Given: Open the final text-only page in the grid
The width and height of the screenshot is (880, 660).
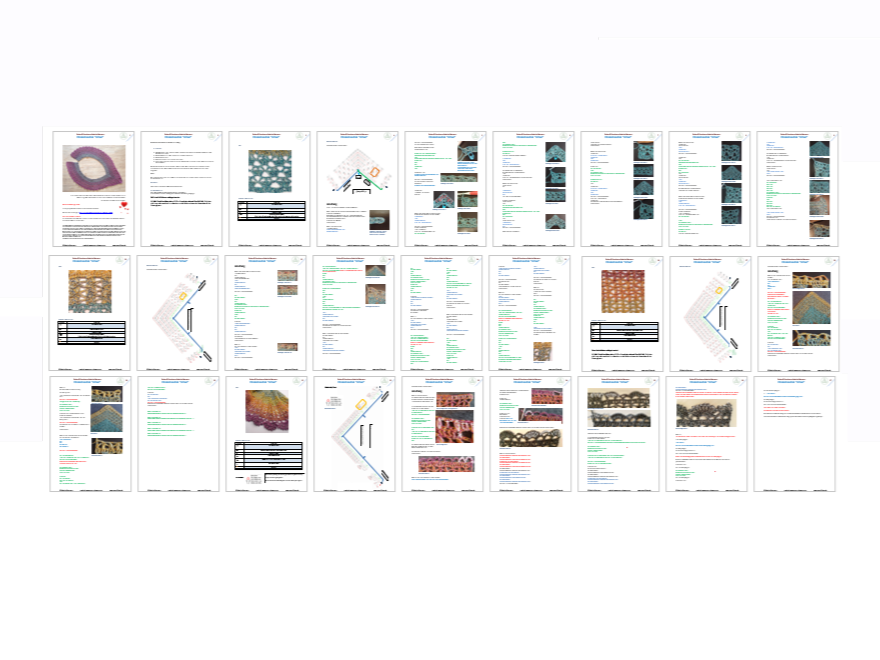Looking at the screenshot, I should tap(797, 433).
